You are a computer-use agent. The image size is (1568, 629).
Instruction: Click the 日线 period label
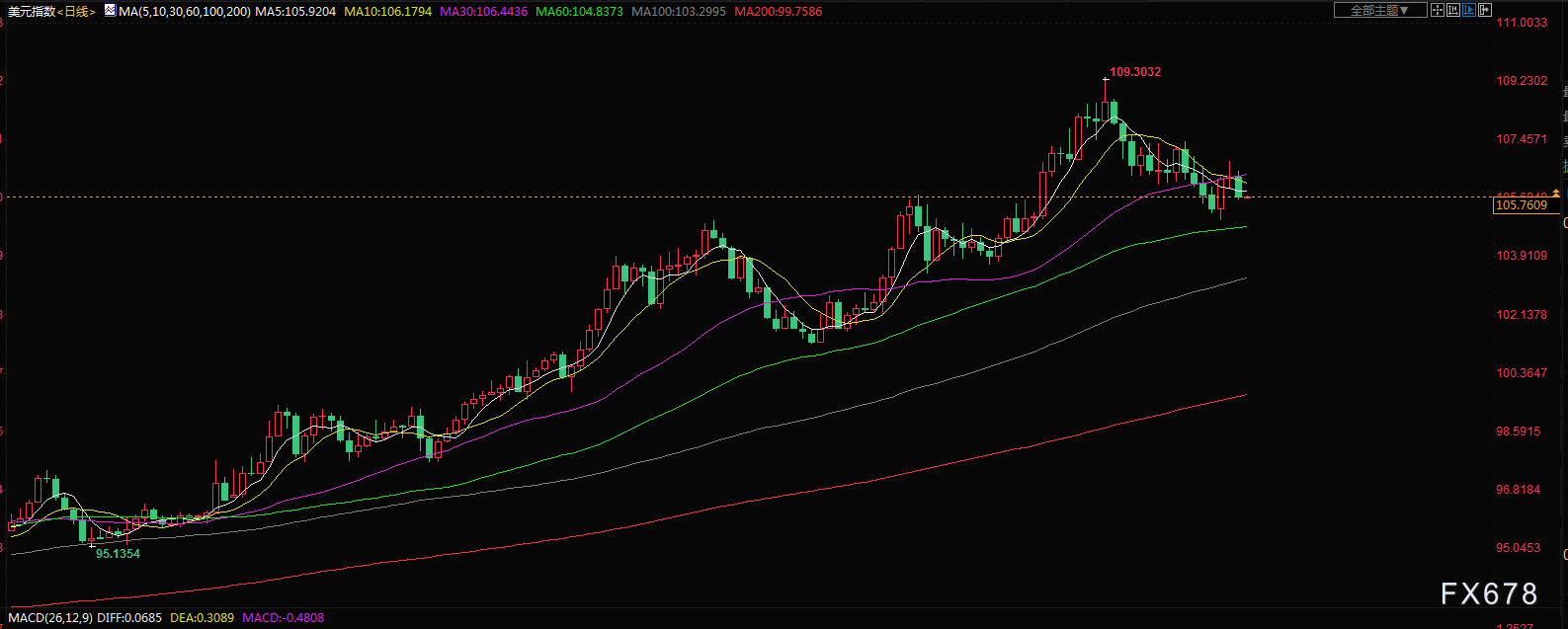coord(76,12)
